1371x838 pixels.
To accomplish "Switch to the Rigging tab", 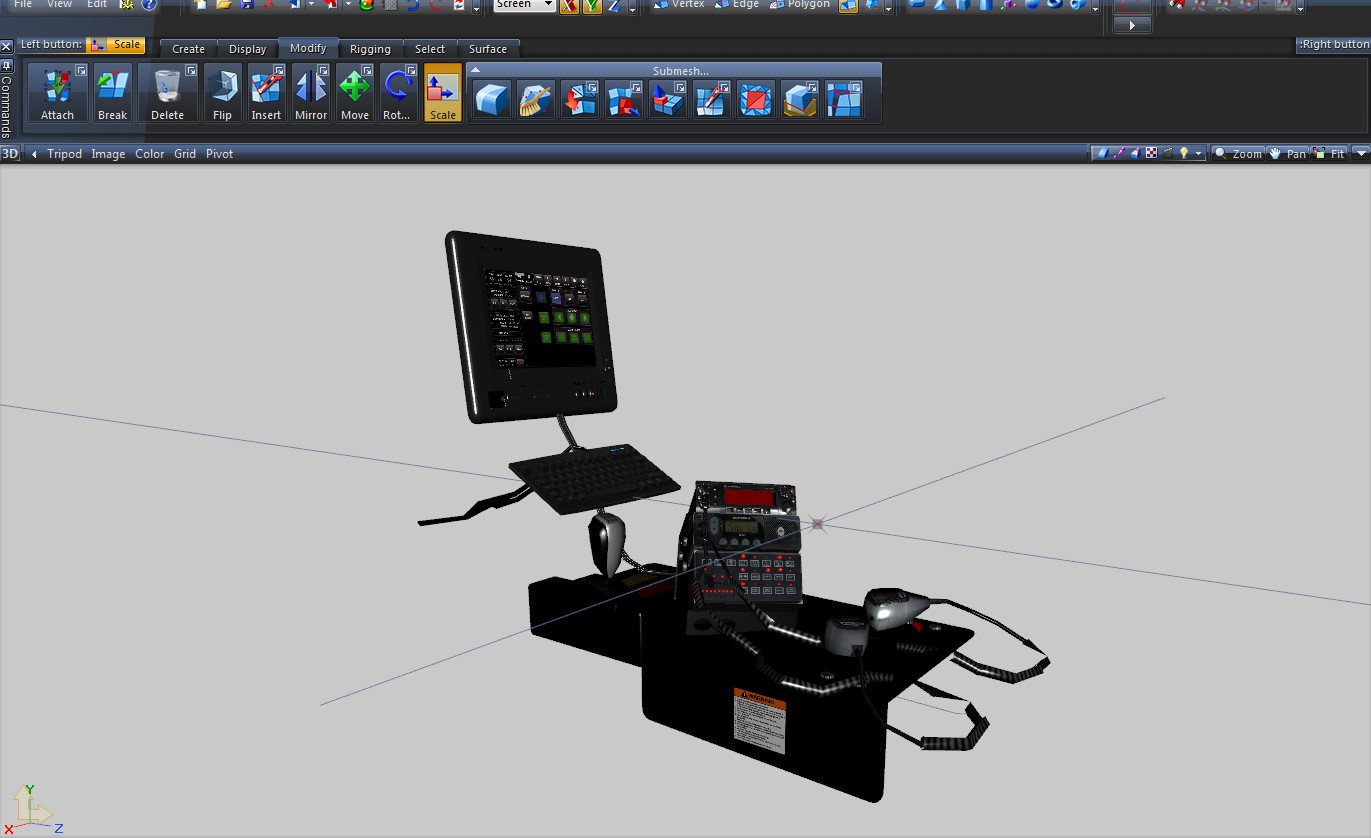I will point(370,49).
